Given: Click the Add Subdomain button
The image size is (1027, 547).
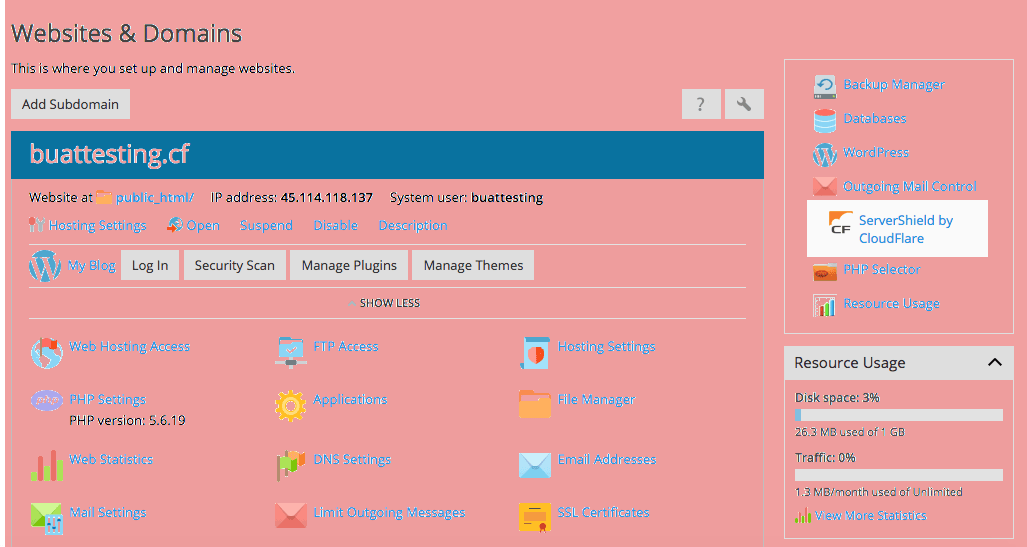Looking at the screenshot, I should tap(70, 104).
